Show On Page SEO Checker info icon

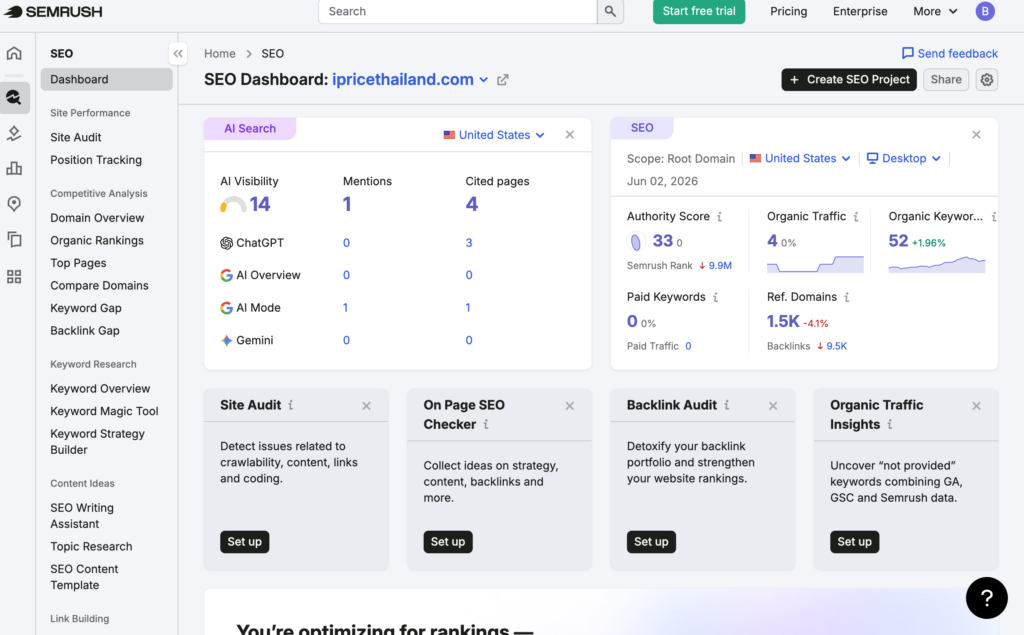coord(486,425)
